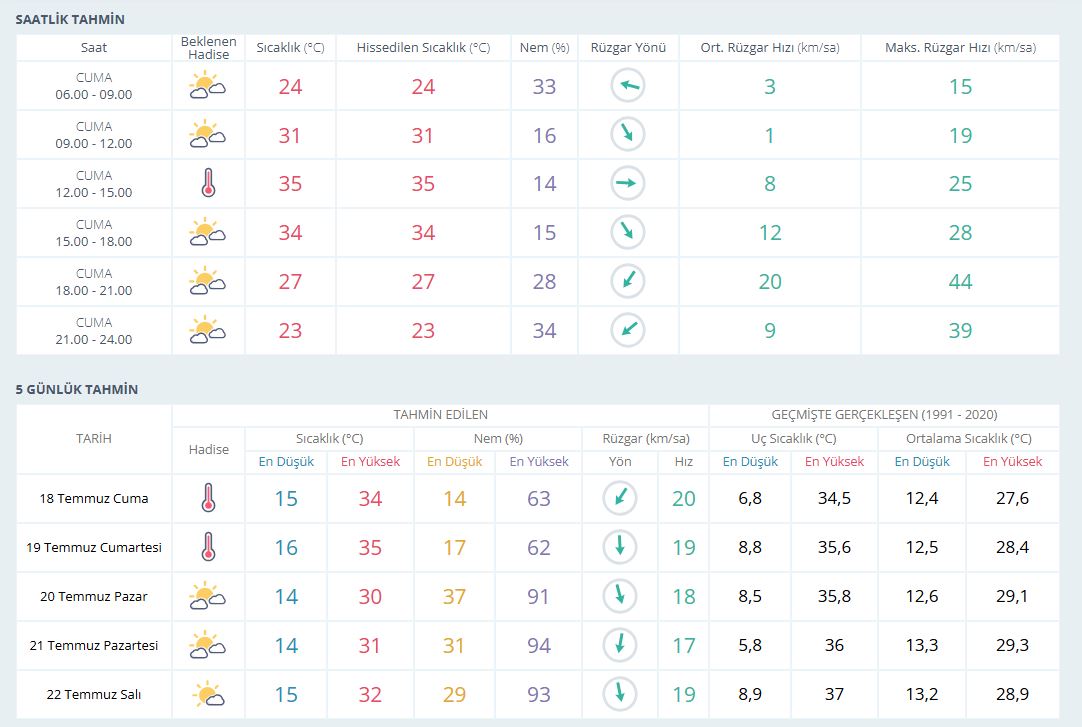This screenshot has width=1082, height=727.
Task: Click the 5 GÜNLÜK TAHMİN section heading
Action: pyautogui.click(x=77, y=389)
